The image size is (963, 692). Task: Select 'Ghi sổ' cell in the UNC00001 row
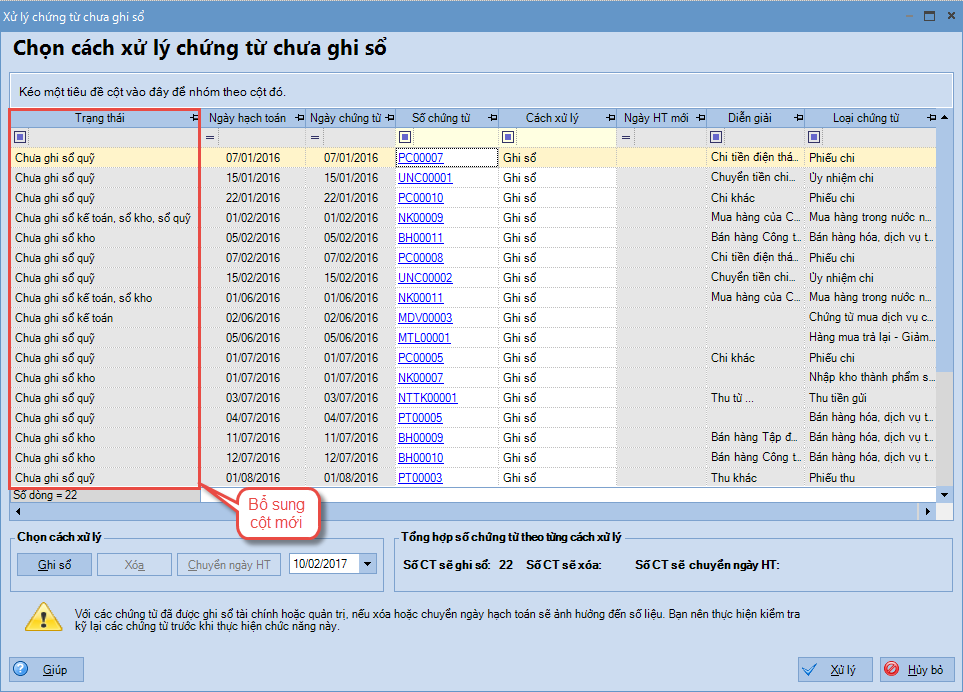pos(558,178)
